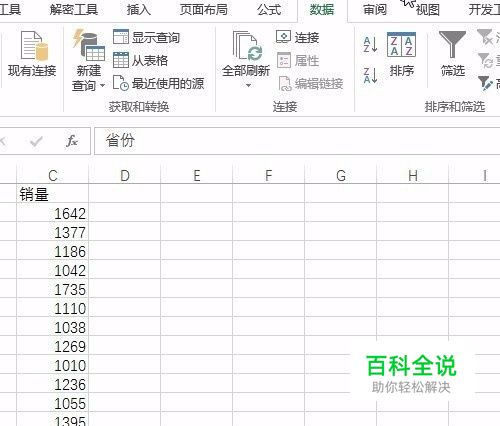This screenshot has height=426, width=500.
Task: Select the cell containing 1186
Action: pos(53,251)
